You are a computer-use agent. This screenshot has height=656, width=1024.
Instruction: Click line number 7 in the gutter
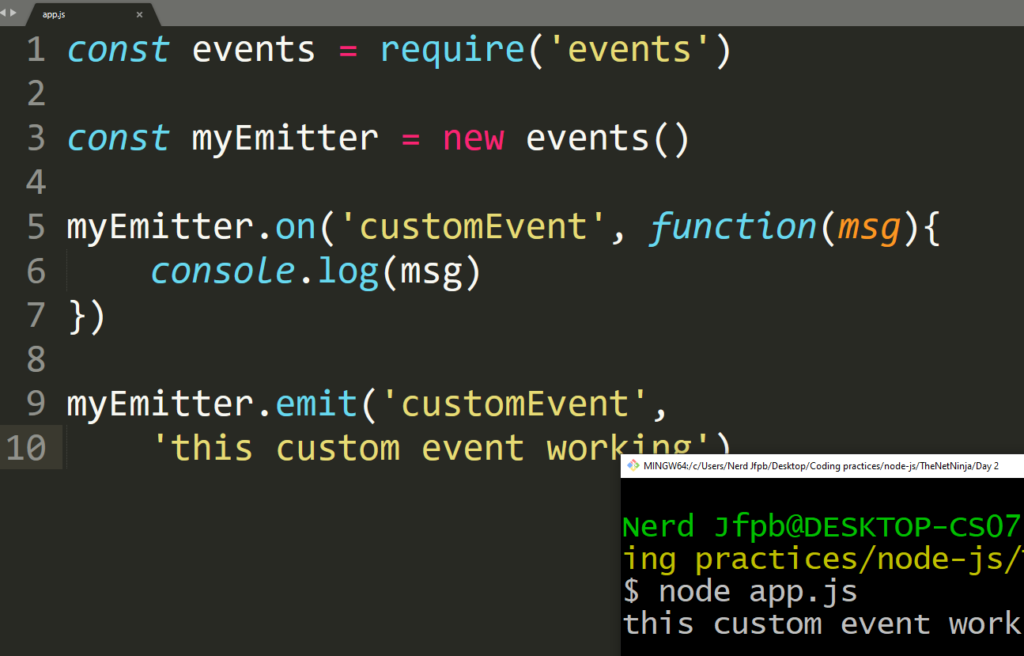coord(37,315)
